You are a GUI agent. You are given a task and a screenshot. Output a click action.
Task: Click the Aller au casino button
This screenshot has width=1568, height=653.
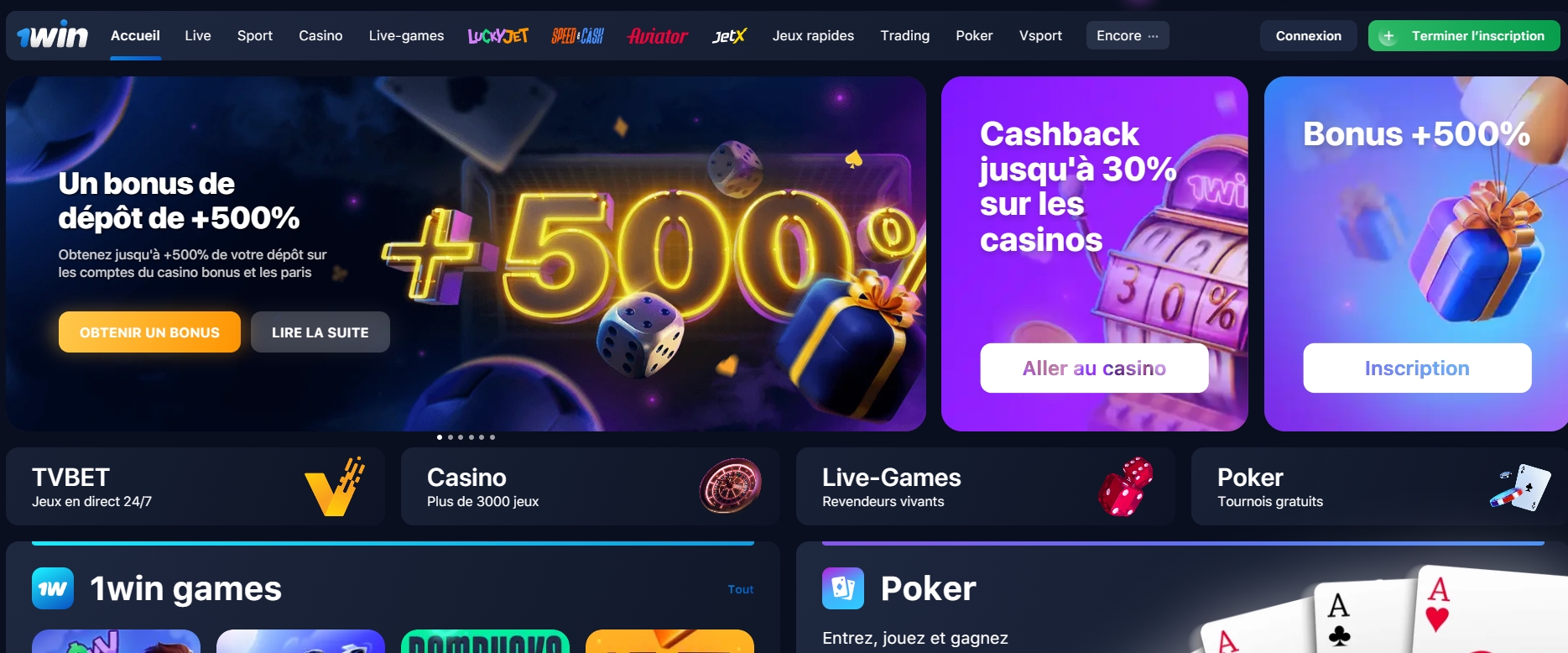[1094, 368]
